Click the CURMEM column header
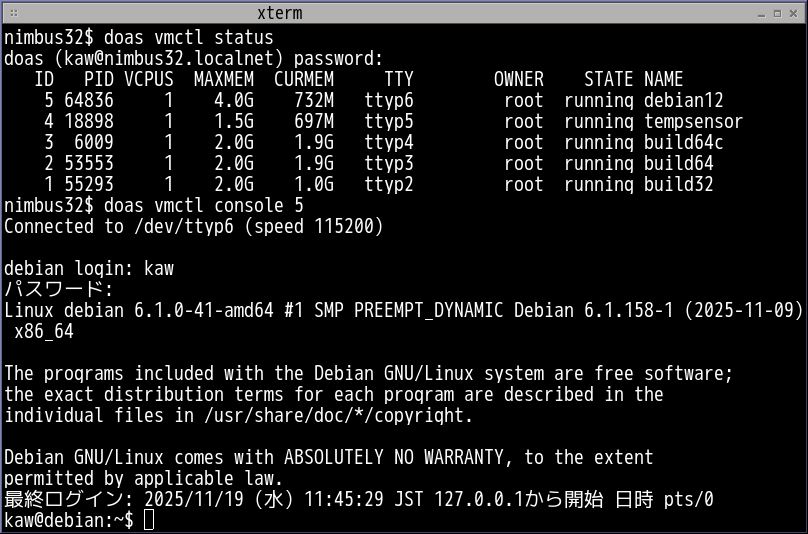Image resolution: width=808 pixels, height=534 pixels. 304,79
